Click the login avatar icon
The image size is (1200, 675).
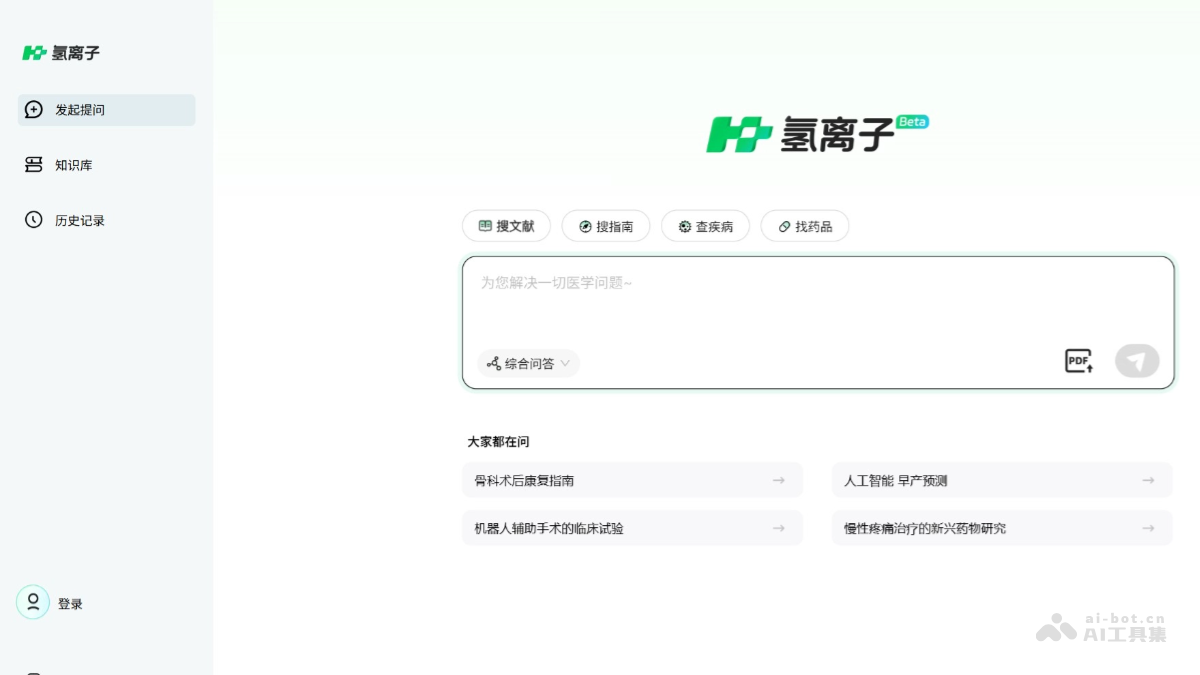coord(33,602)
